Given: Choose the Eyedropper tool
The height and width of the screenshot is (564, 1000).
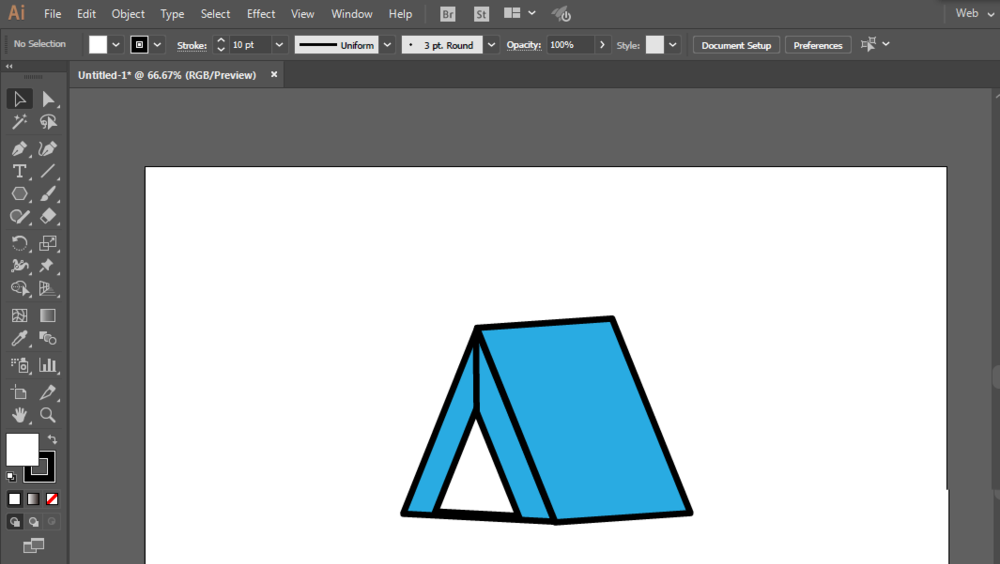Looking at the screenshot, I should 19,339.
